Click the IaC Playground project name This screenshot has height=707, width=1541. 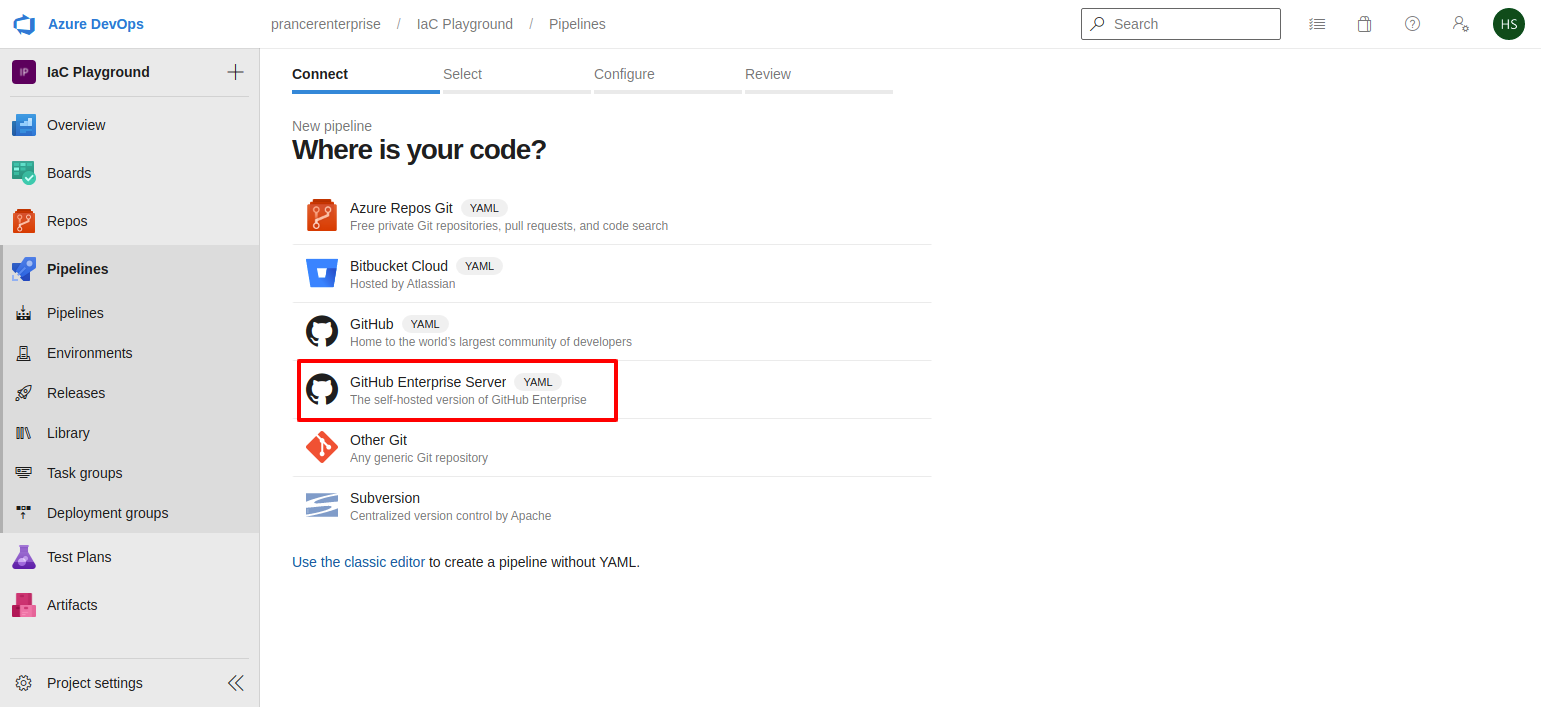[x=98, y=72]
